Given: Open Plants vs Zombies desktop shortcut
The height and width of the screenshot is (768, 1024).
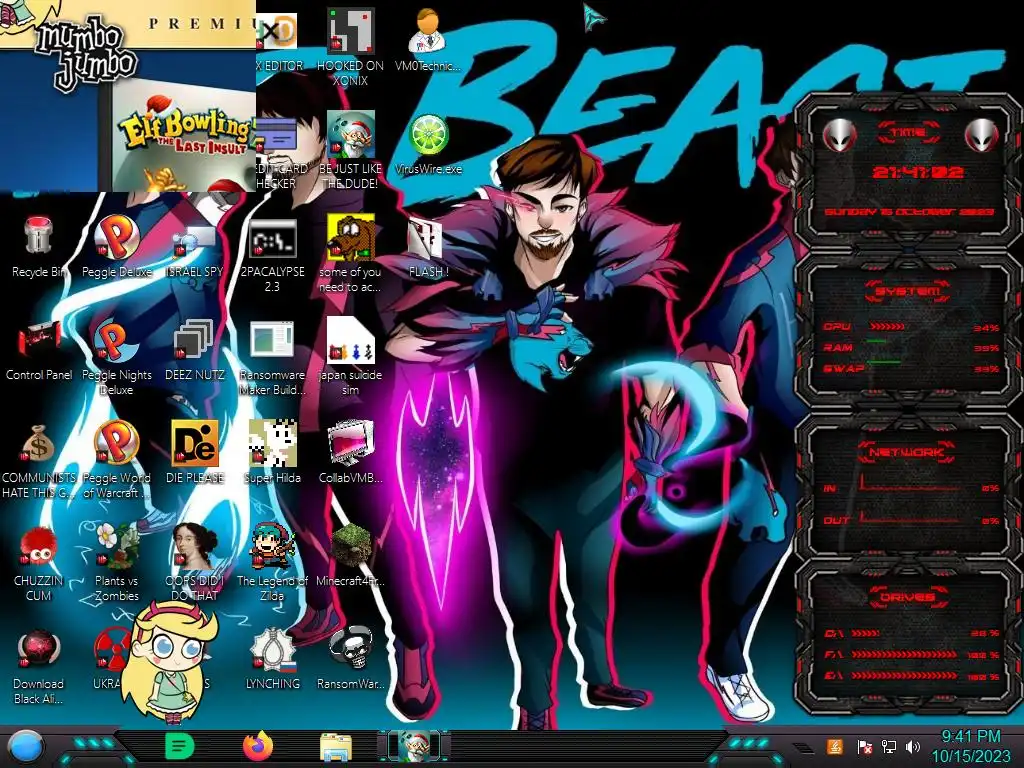Looking at the screenshot, I should (x=116, y=563).
